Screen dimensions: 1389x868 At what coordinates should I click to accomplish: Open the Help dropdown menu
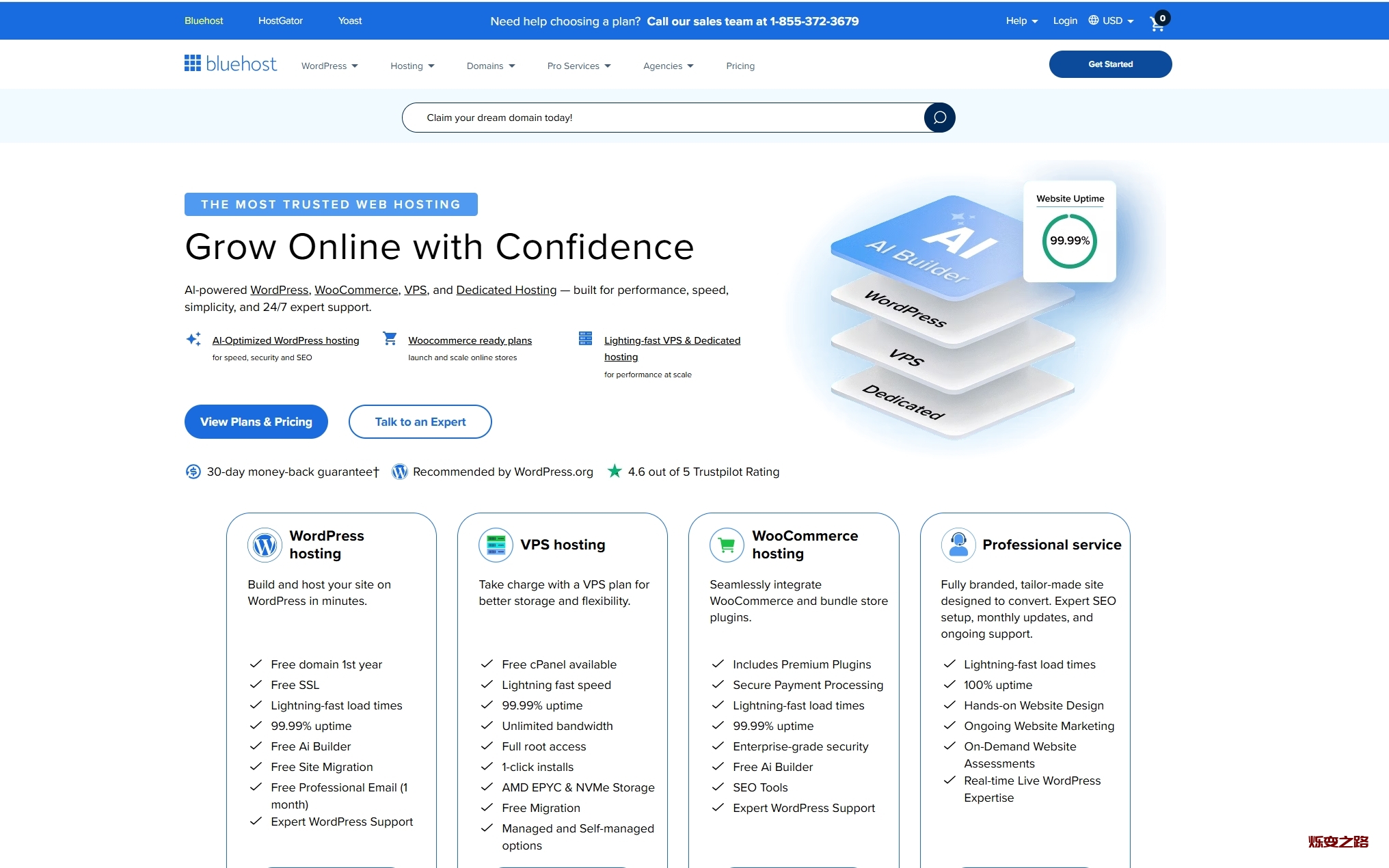[1021, 21]
